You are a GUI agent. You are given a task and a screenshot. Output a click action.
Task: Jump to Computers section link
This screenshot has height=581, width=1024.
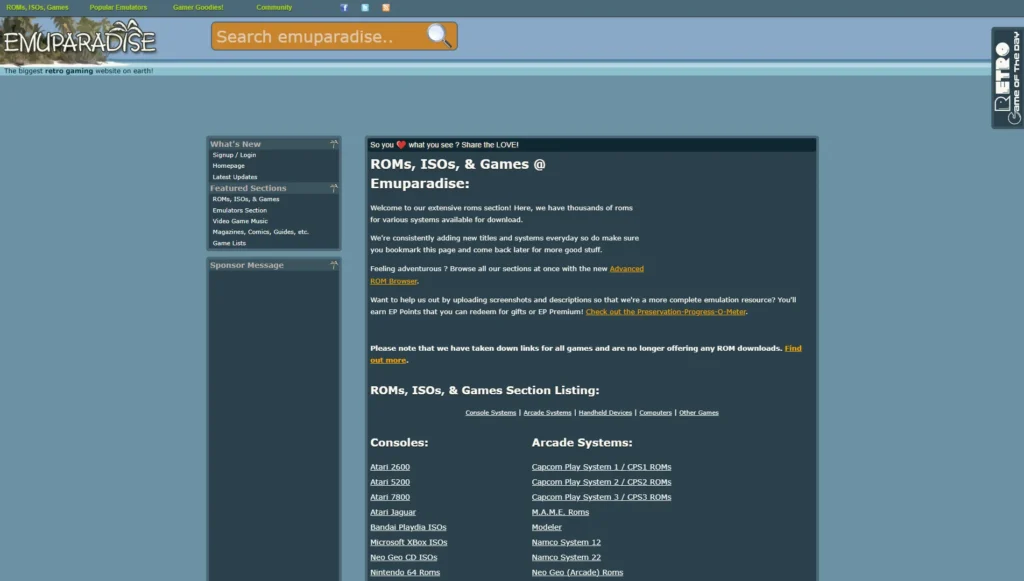tap(655, 413)
